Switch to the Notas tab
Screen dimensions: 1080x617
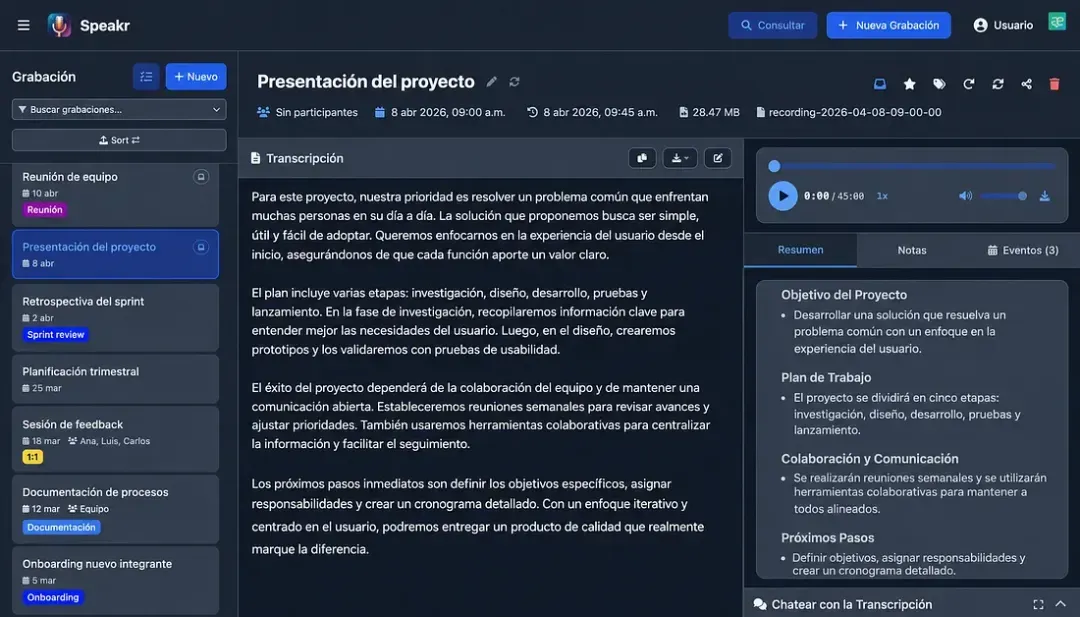911,250
